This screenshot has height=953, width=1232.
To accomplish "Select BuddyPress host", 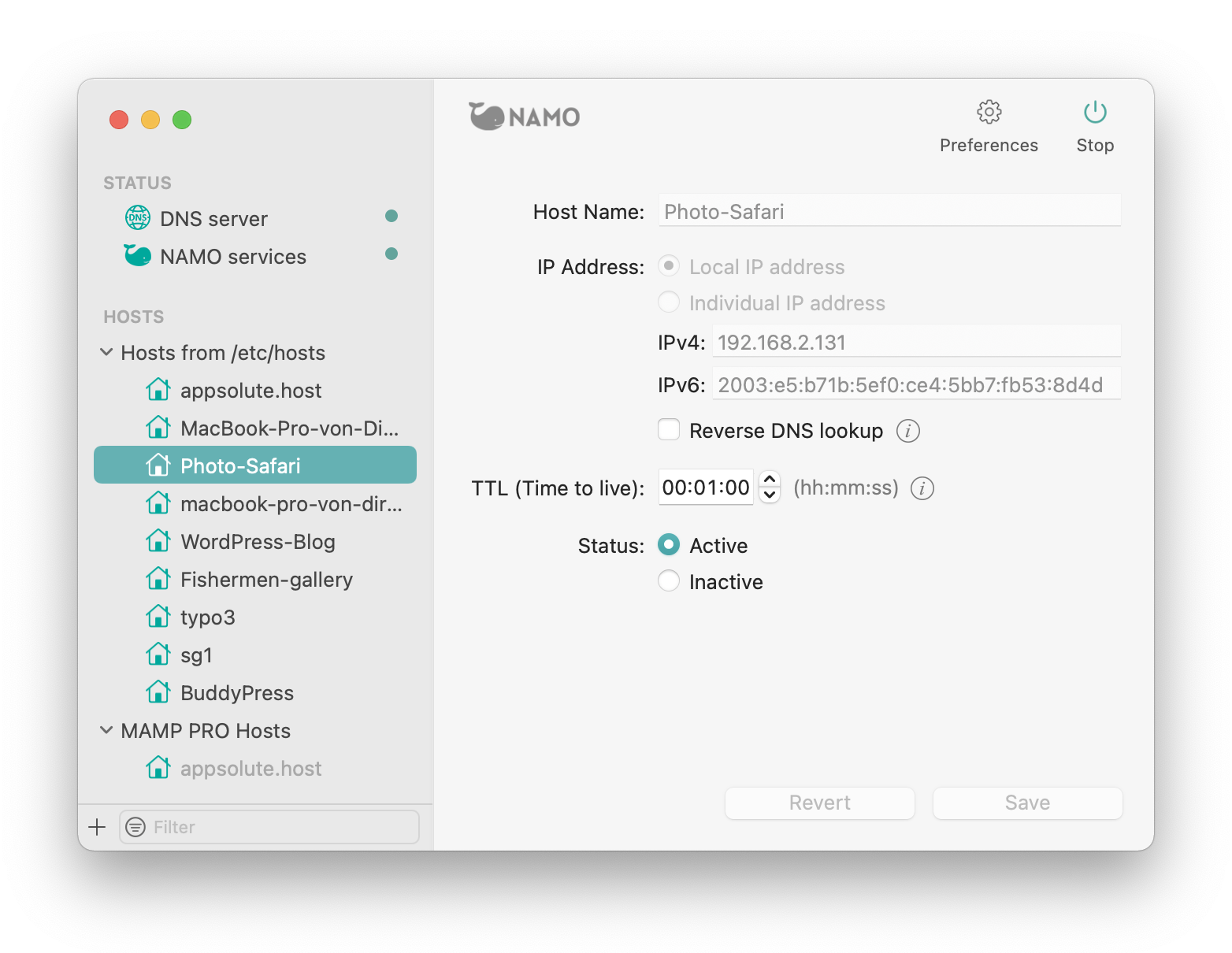I will pyautogui.click(x=255, y=692).
